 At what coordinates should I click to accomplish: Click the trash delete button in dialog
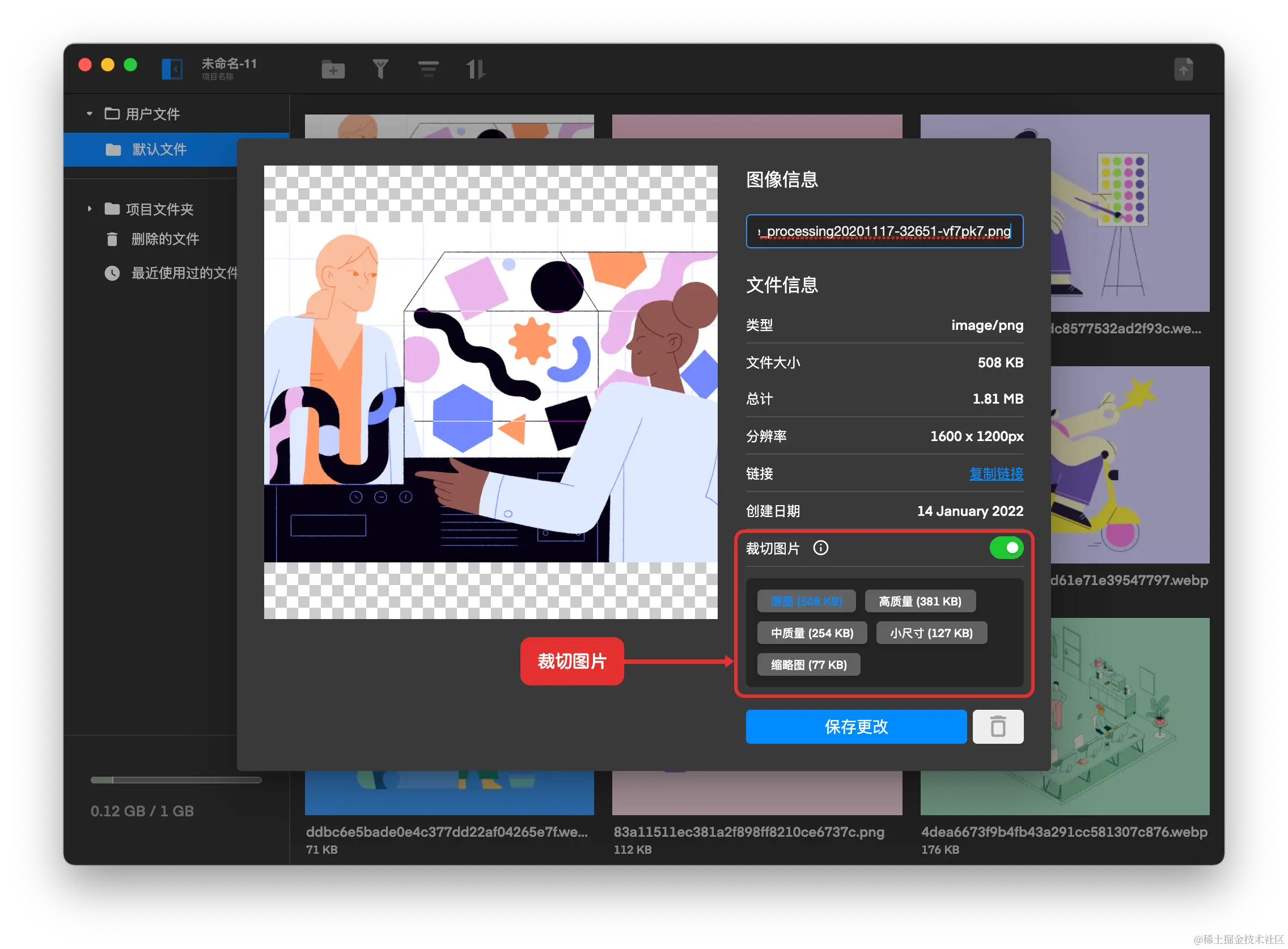pos(997,727)
